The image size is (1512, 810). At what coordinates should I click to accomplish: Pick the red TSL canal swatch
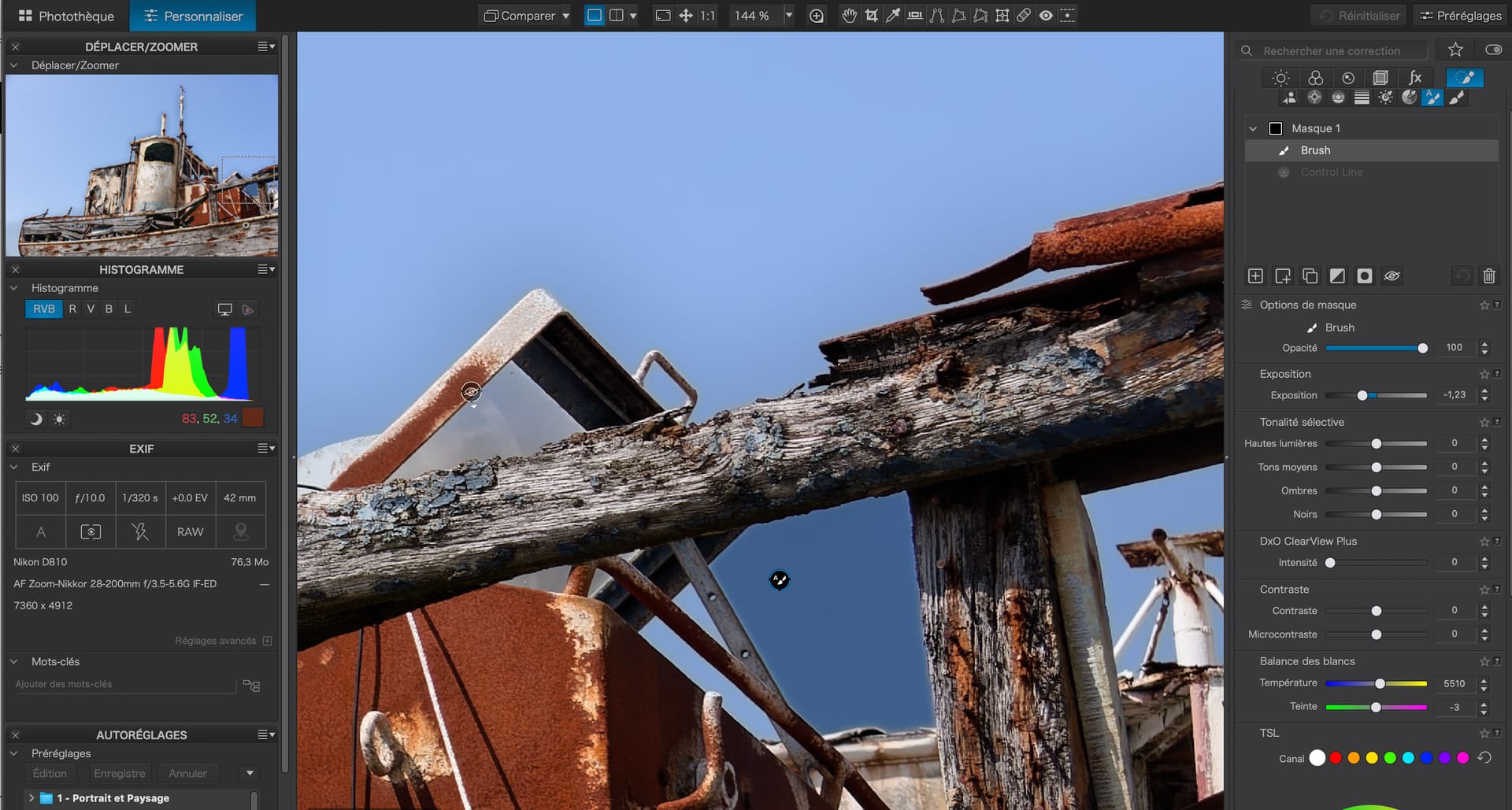pyautogui.click(x=1336, y=758)
